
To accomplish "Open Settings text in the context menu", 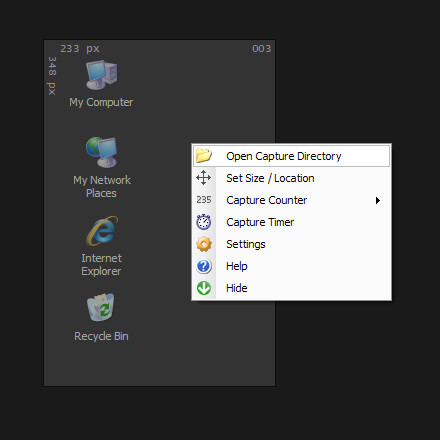I will click(246, 244).
